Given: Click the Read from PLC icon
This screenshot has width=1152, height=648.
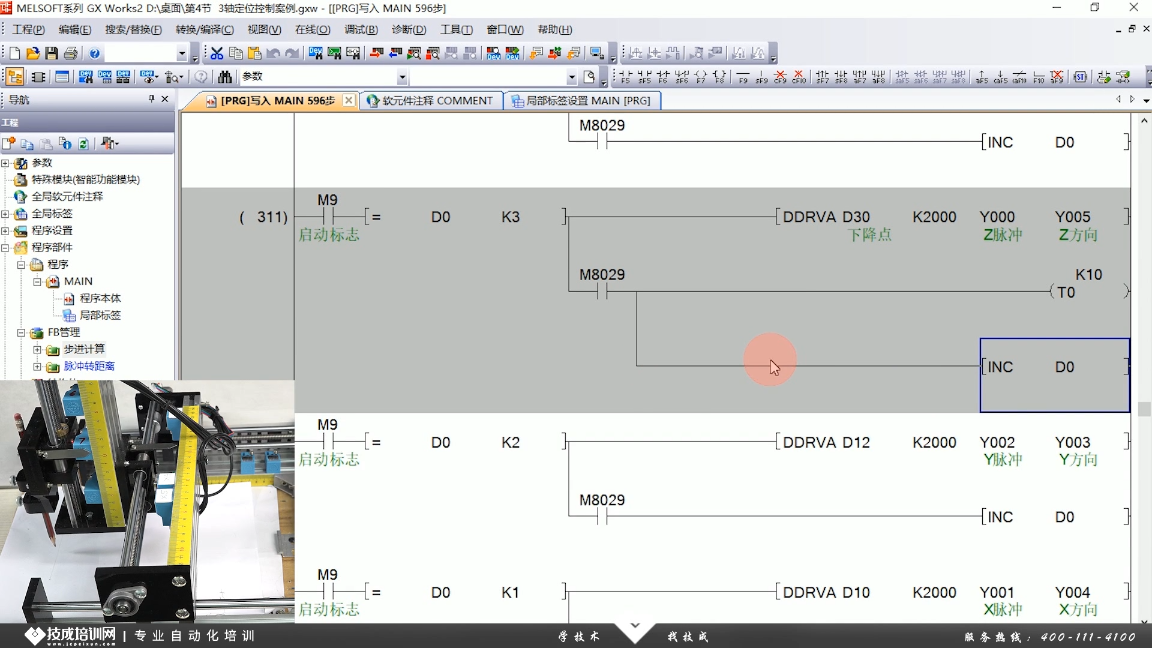Looking at the screenshot, I should pos(395,53).
